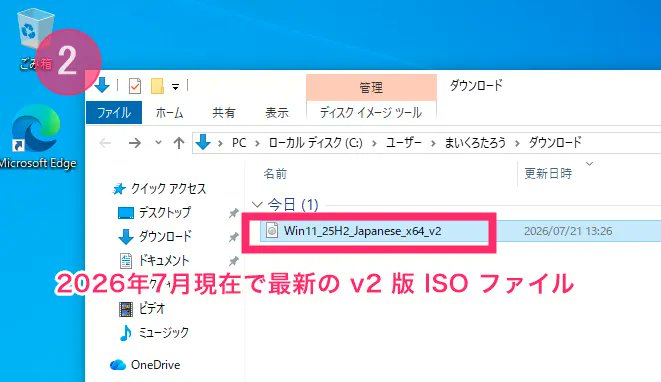Screen dimensions: 661x382
Task: Click the music note icon
Action: pos(125,333)
